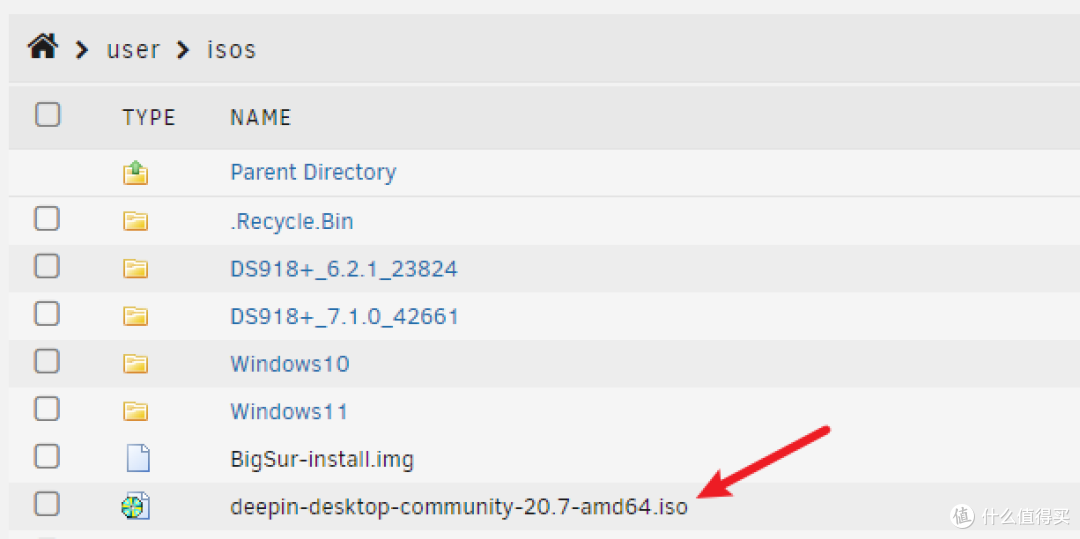The height and width of the screenshot is (539, 1080).
Task: Click the Parent Directory up-arrow icon
Action: 136,172
